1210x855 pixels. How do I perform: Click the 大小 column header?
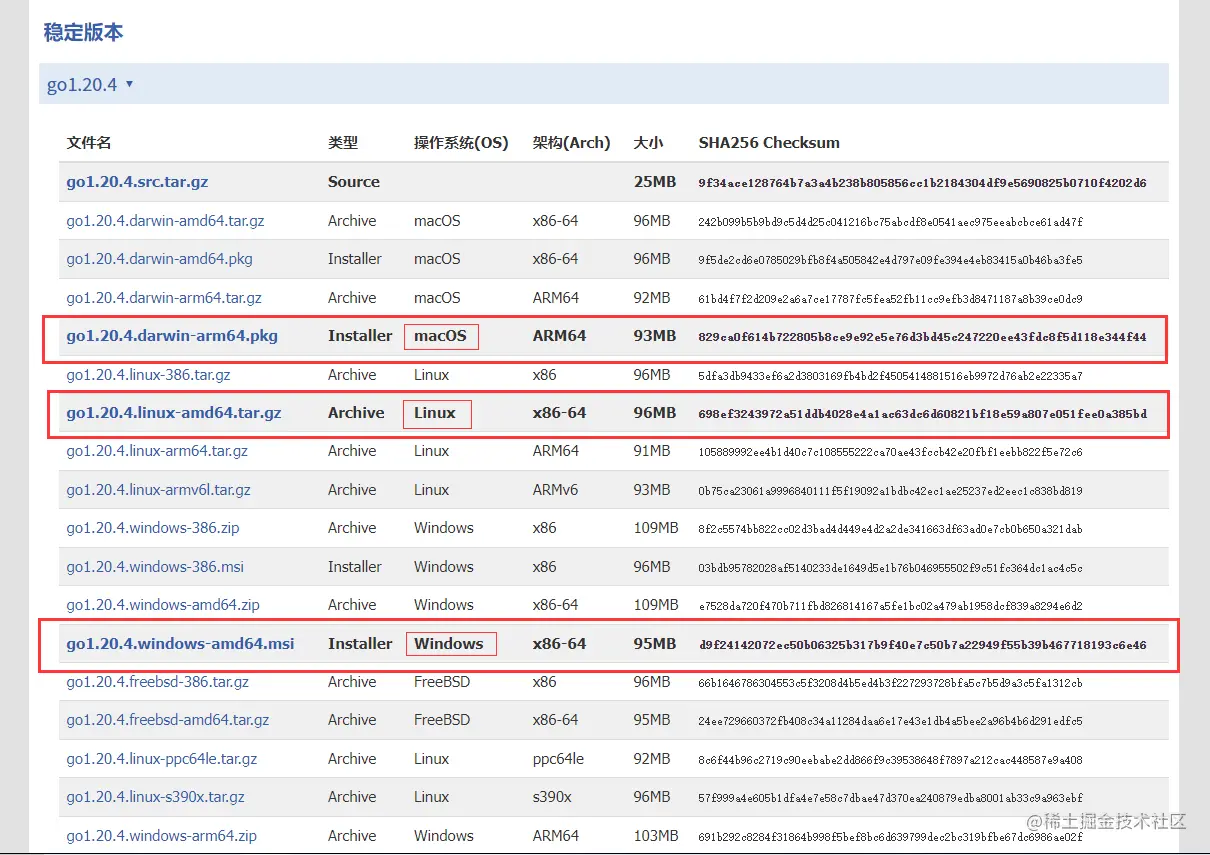[648, 143]
